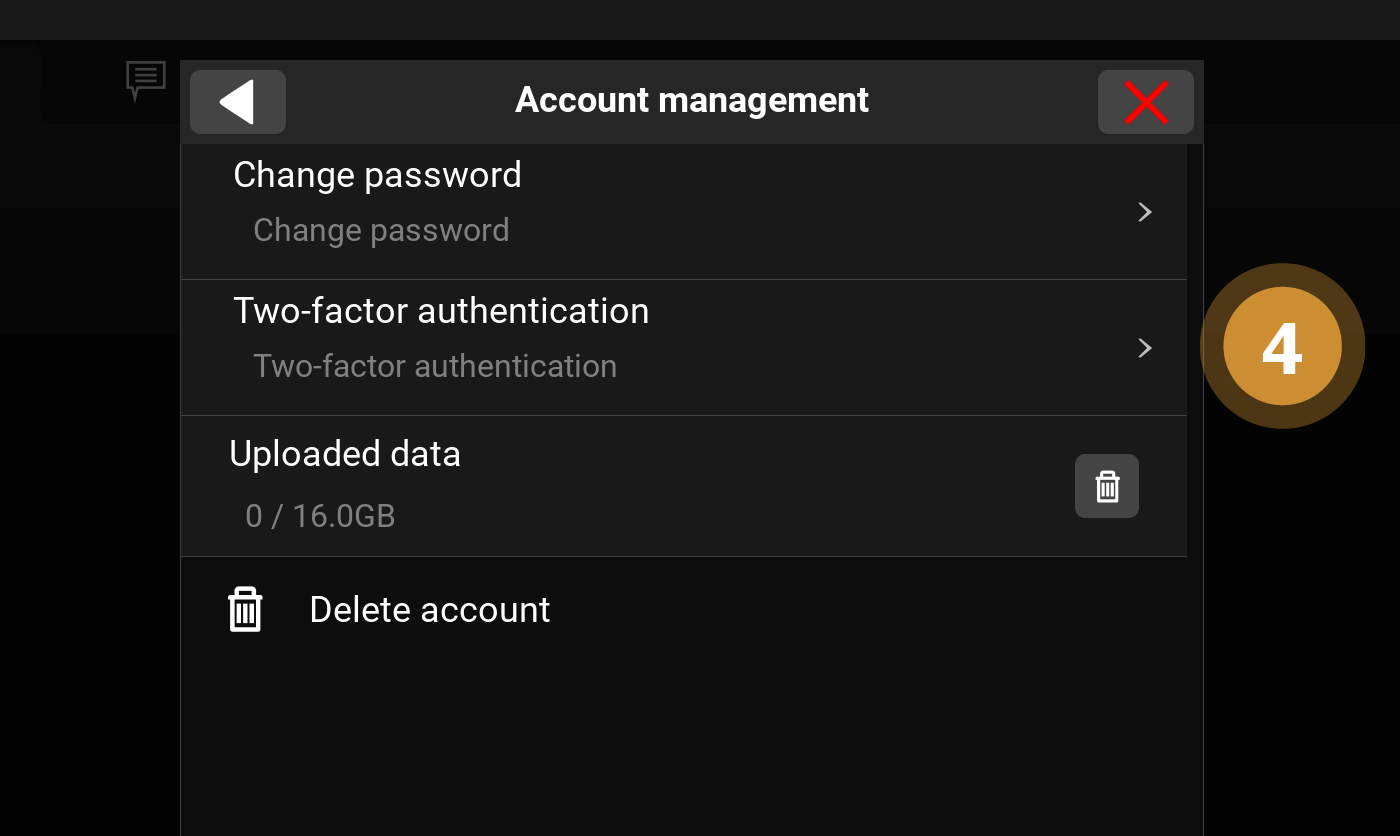Image resolution: width=1400 pixels, height=836 pixels.
Task: Close Account management with the red X
Action: coord(1146,102)
